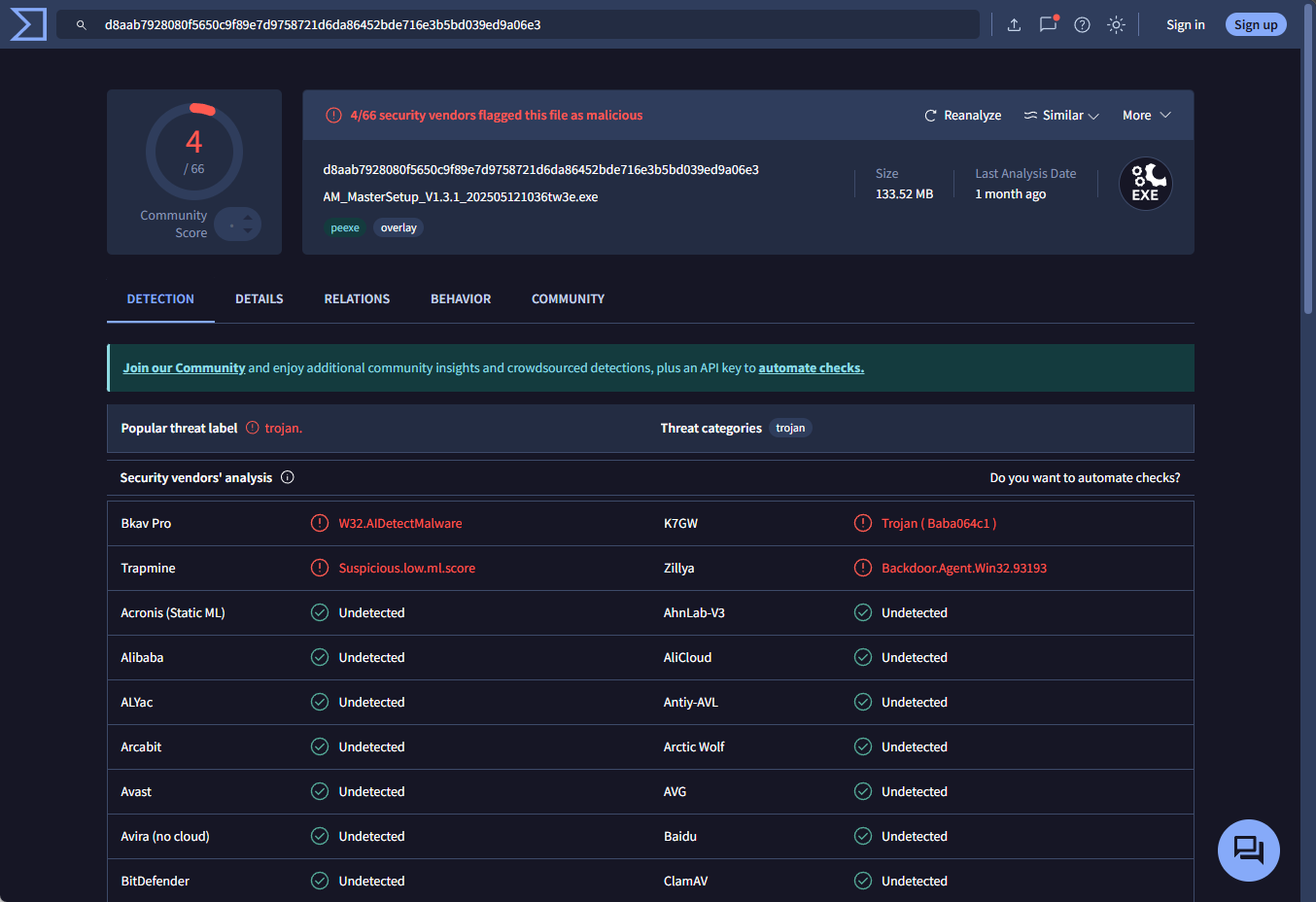1316x902 pixels.
Task: Click the Reanalyze refresh icon
Action: point(930,116)
